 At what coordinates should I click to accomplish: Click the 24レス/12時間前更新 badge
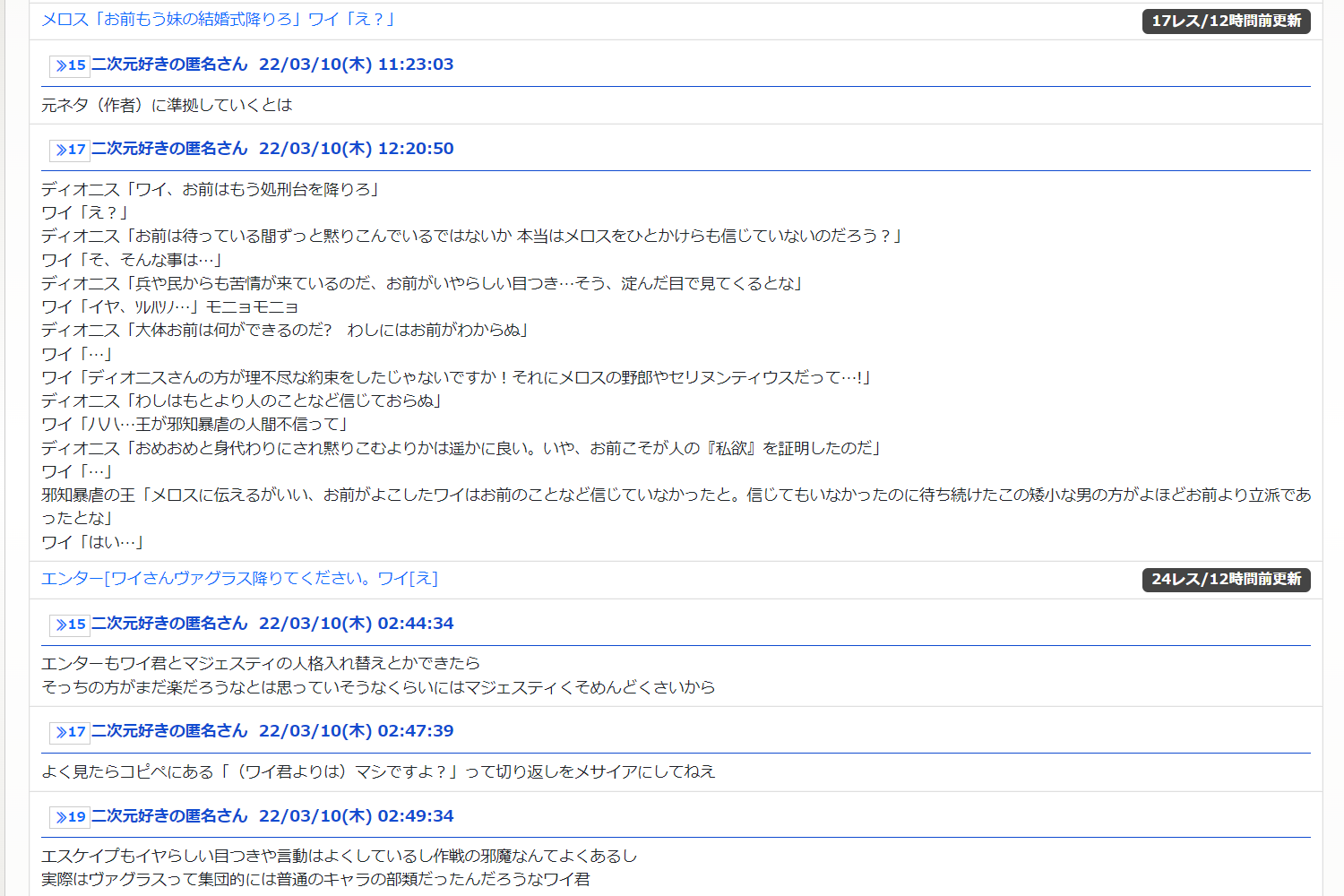[1225, 580]
